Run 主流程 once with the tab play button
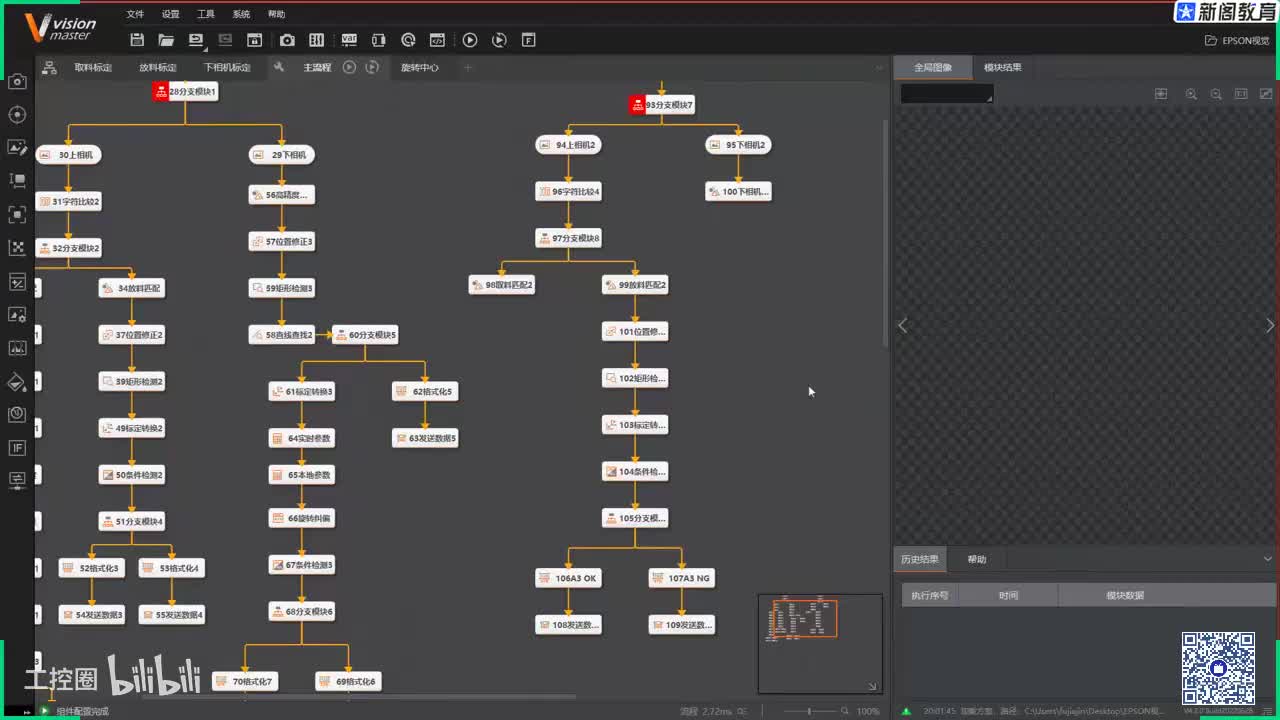The height and width of the screenshot is (720, 1280). point(349,67)
